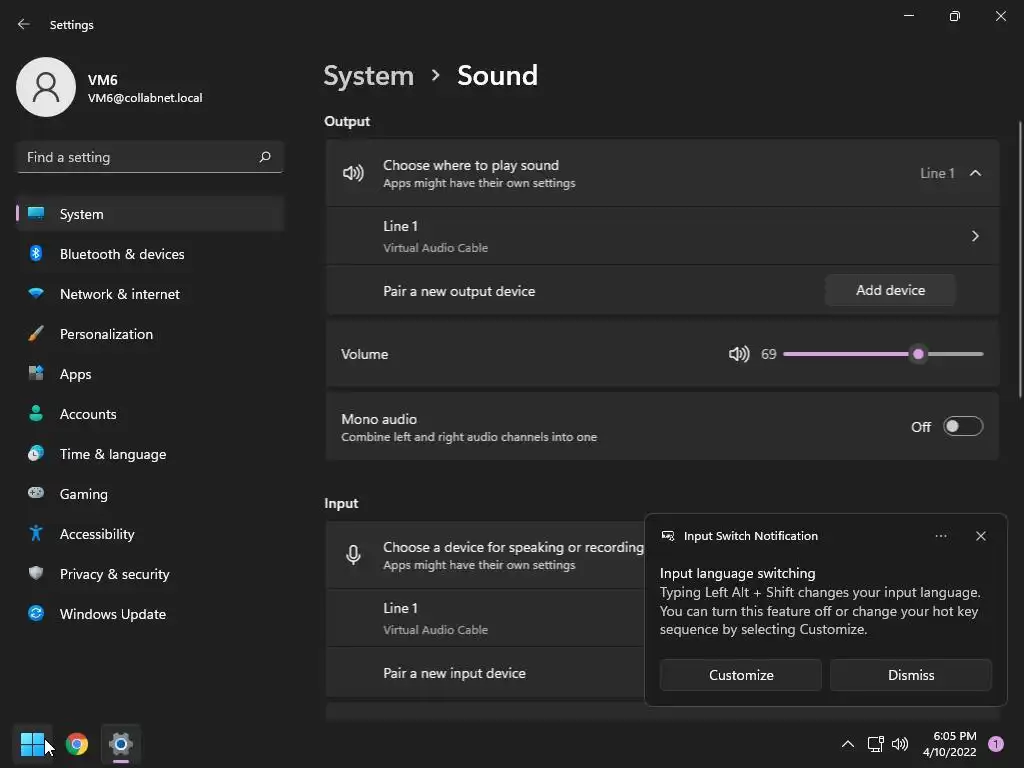Close the Input Switch Notification popup
The height and width of the screenshot is (768, 1024).
pyautogui.click(x=981, y=536)
